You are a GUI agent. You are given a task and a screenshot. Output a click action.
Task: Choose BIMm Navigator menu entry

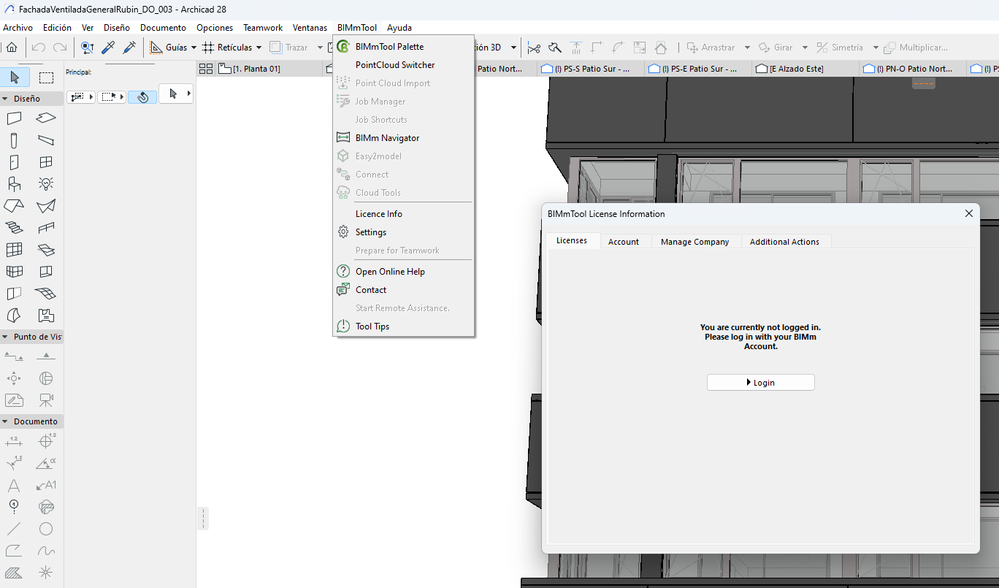[404, 138]
